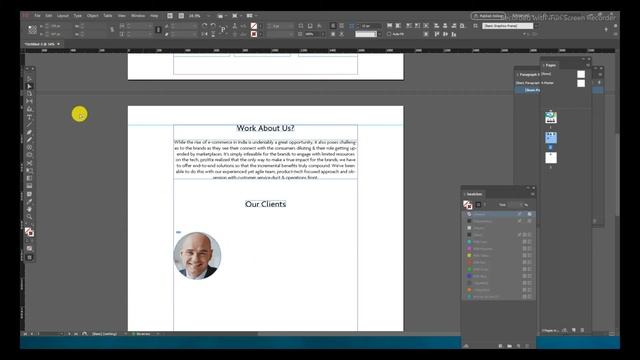This screenshot has height=360, width=640.
Task: Select the magenta color swatch row
Action: pos(498,249)
